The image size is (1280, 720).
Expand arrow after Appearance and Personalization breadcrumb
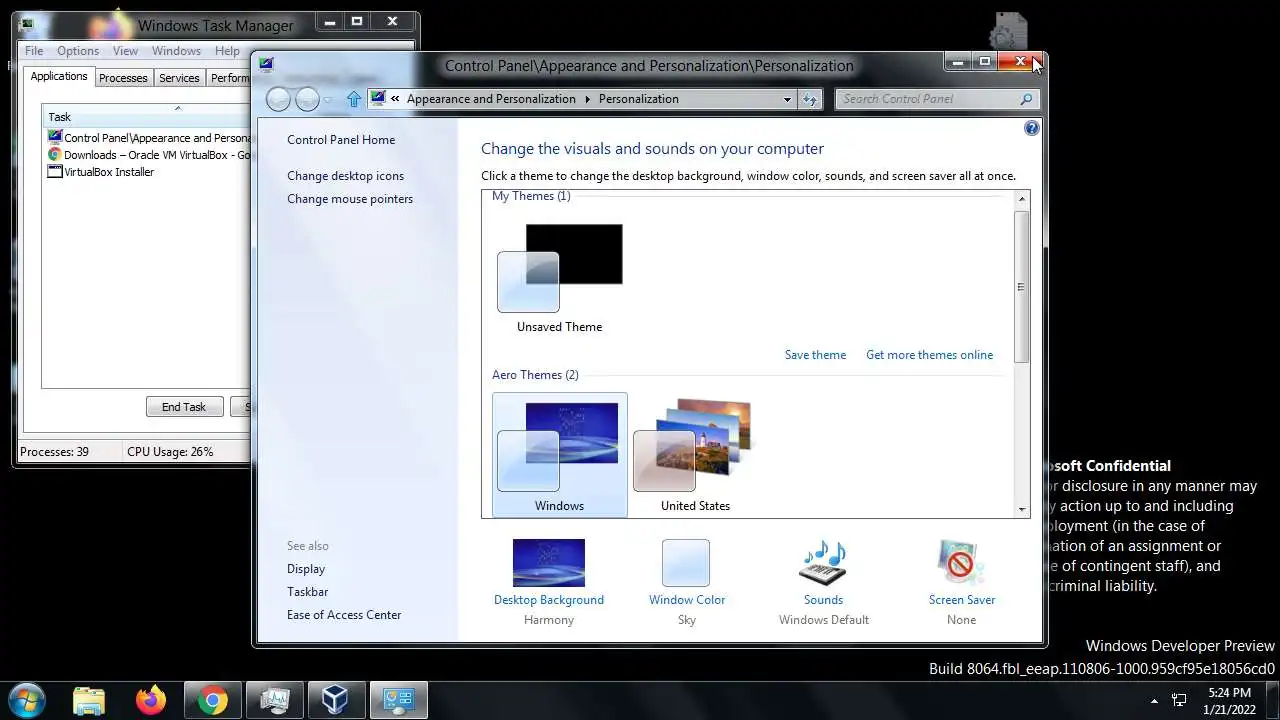click(x=587, y=99)
